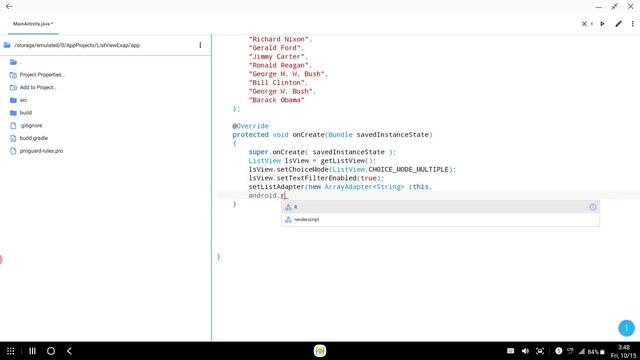
Task: Click the build.gradle file icon
Action: tap(13, 138)
